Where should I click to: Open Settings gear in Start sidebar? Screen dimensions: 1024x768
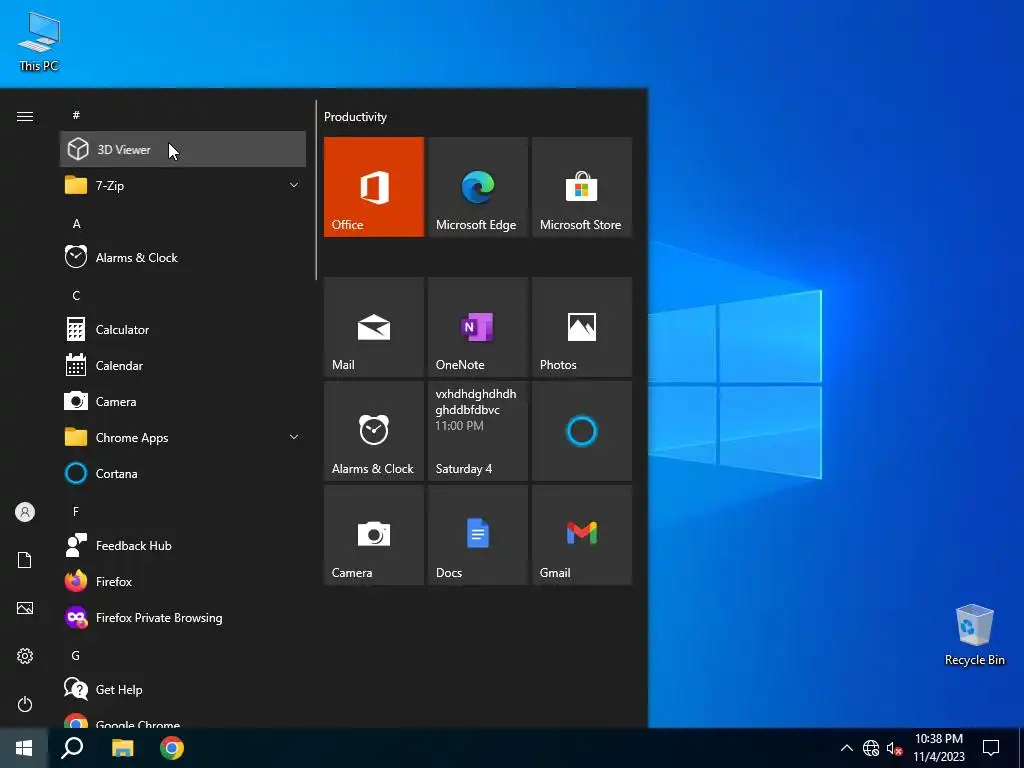pos(25,656)
